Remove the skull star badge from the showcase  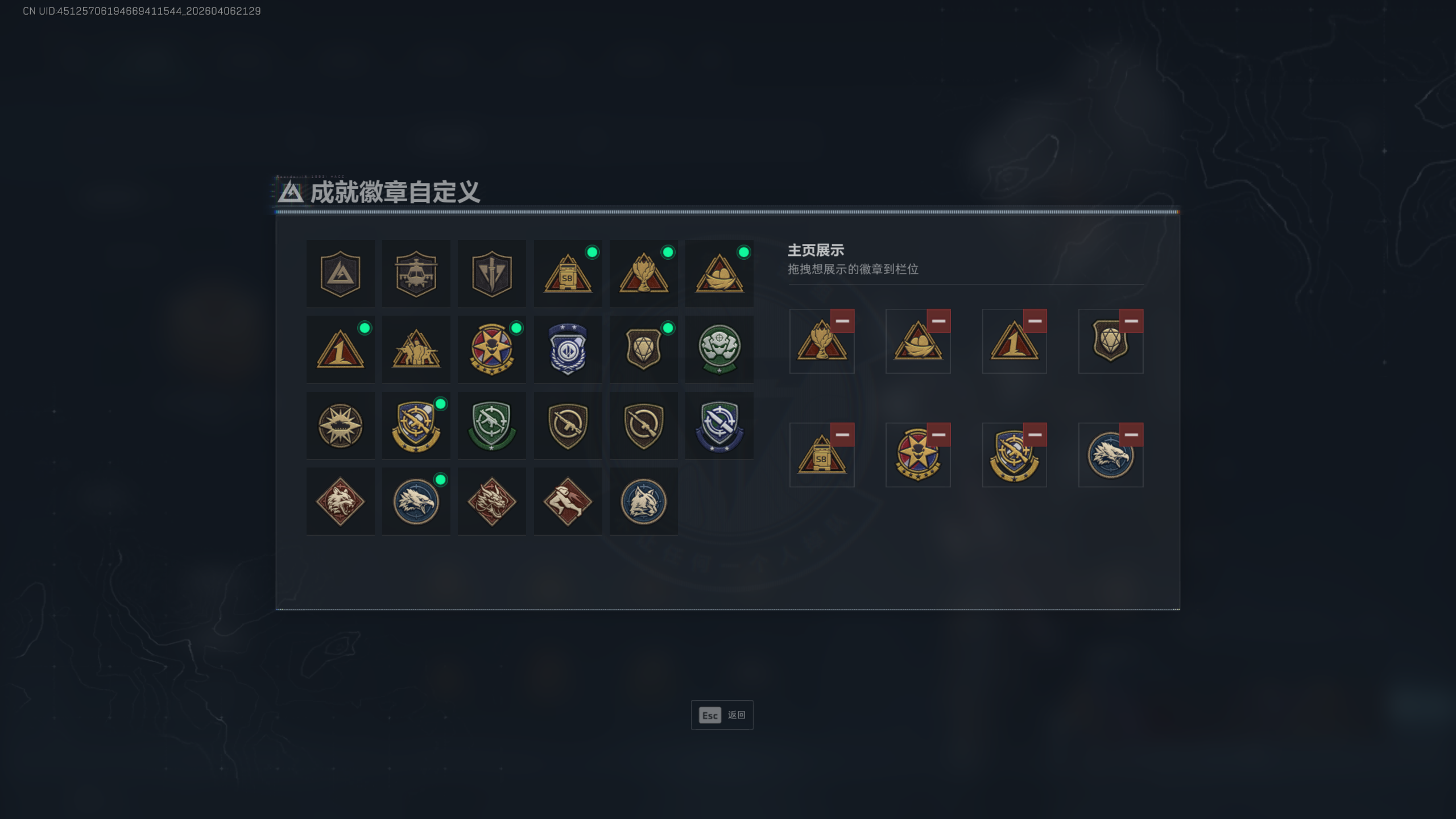click(938, 435)
